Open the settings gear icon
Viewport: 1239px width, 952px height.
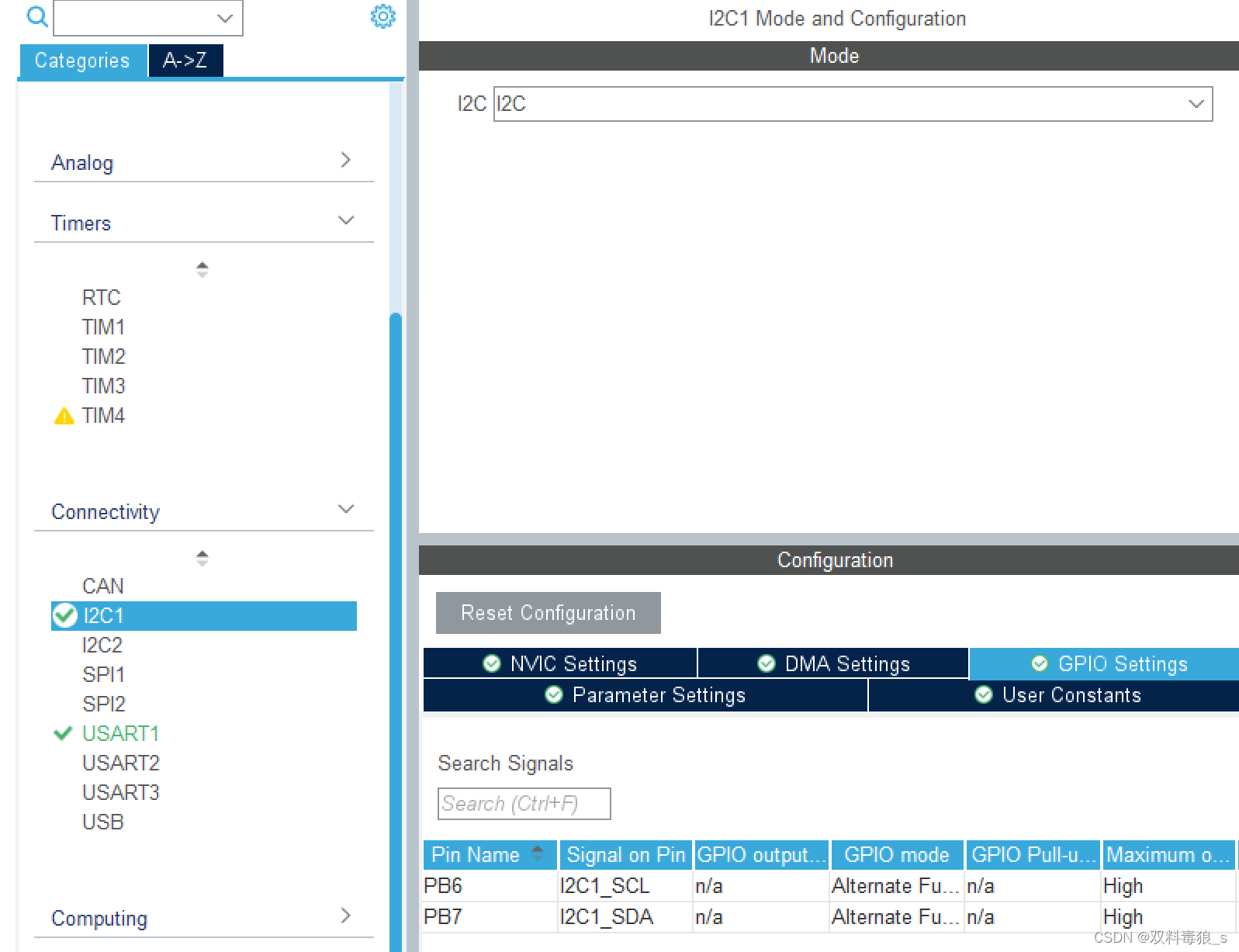point(382,16)
